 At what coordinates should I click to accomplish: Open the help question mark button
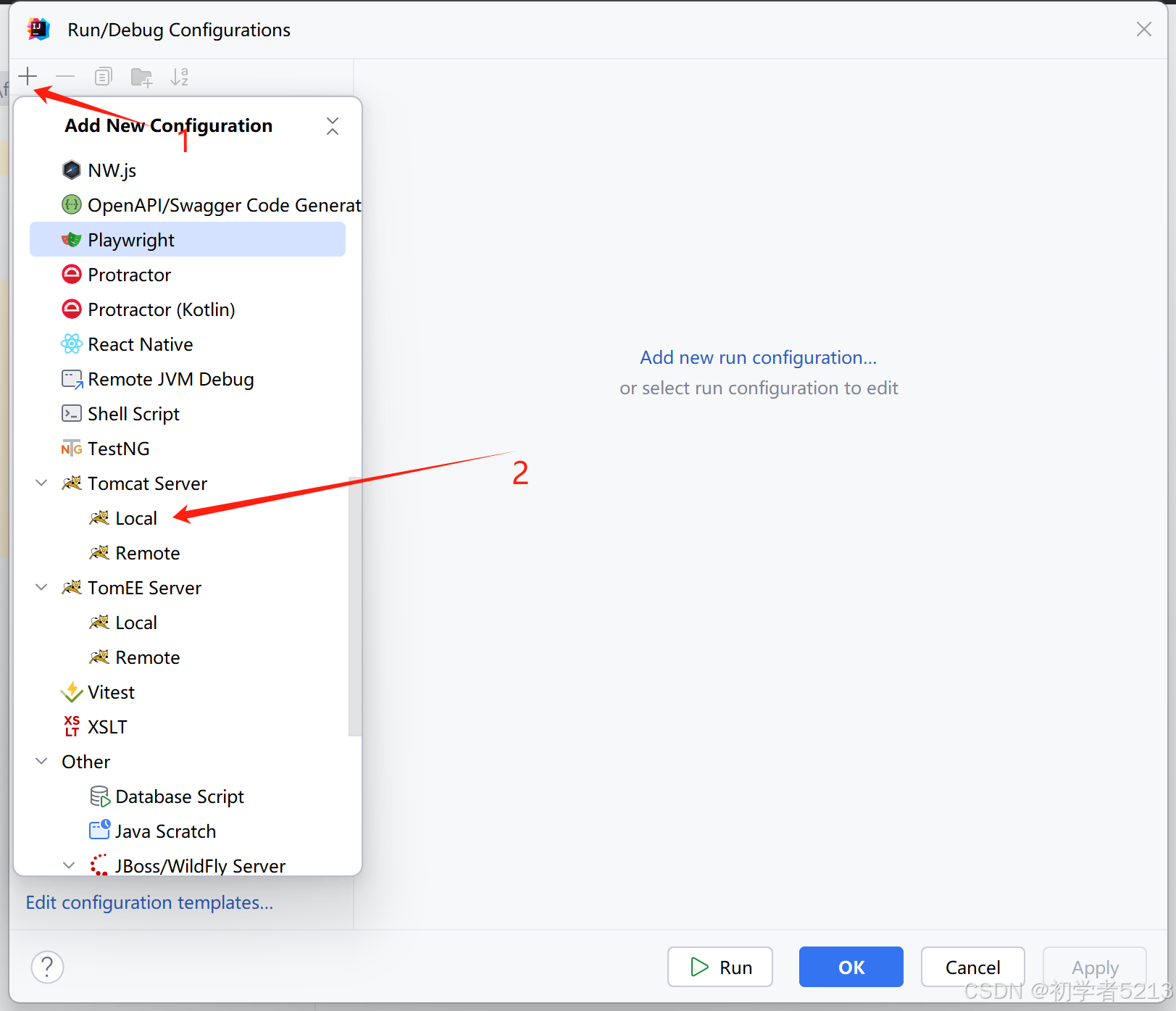[47, 967]
